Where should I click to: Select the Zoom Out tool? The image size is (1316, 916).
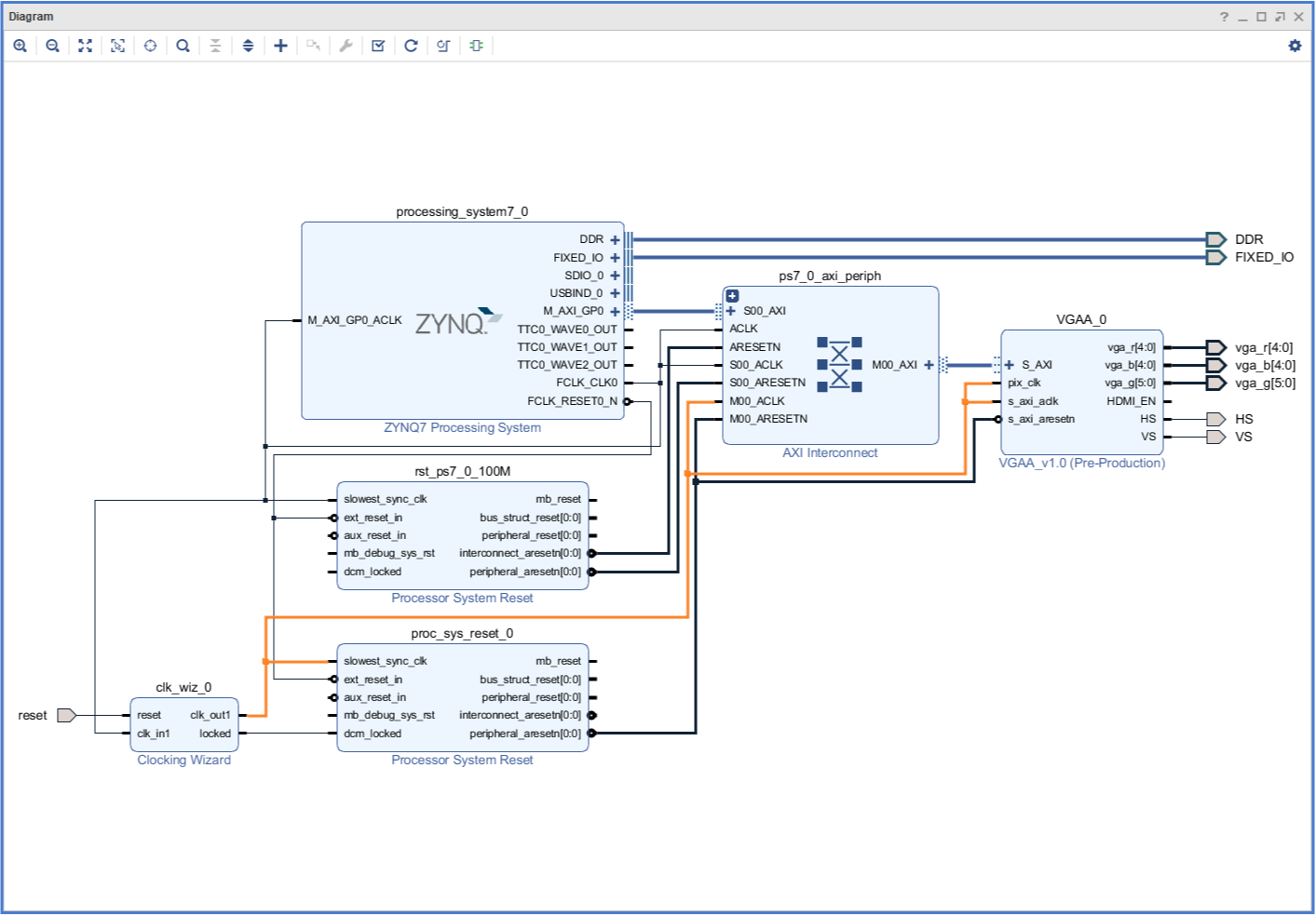point(52,45)
